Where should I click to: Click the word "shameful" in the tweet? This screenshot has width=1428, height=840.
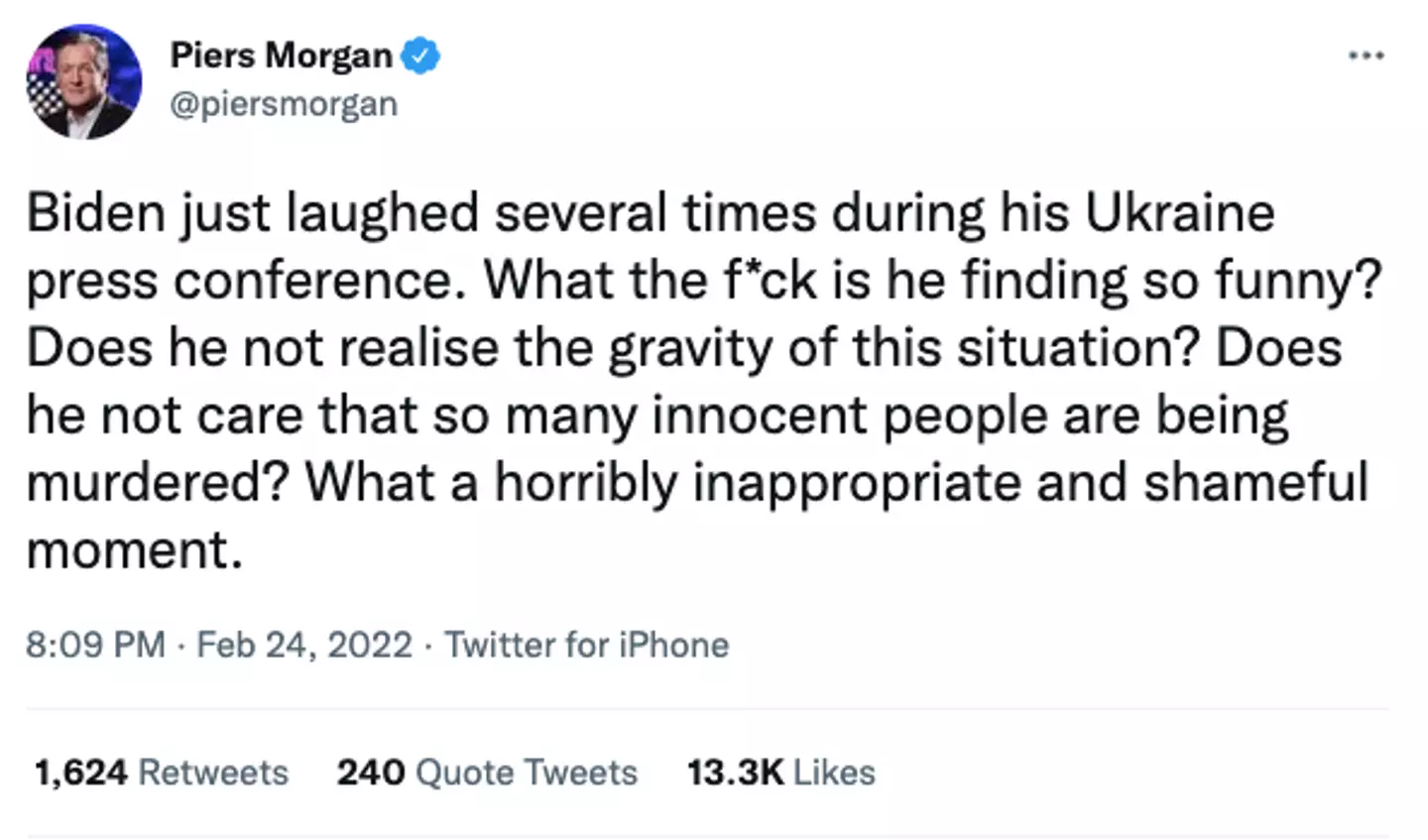click(x=1255, y=483)
